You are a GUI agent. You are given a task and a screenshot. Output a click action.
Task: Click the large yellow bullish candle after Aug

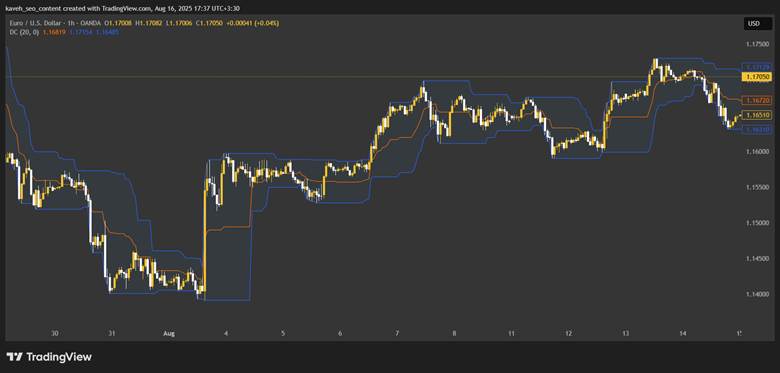tap(204, 237)
